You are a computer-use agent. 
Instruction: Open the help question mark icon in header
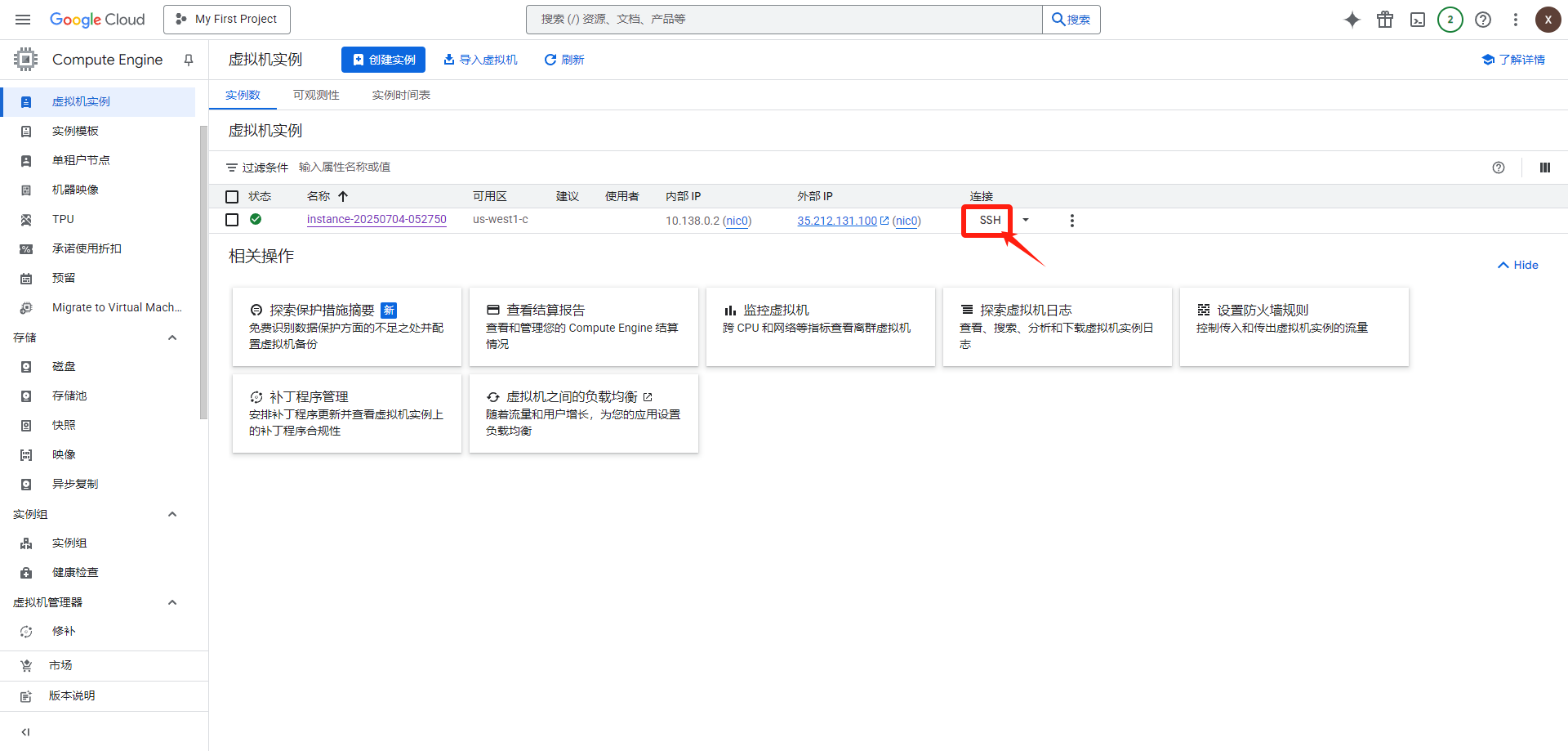tap(1483, 20)
